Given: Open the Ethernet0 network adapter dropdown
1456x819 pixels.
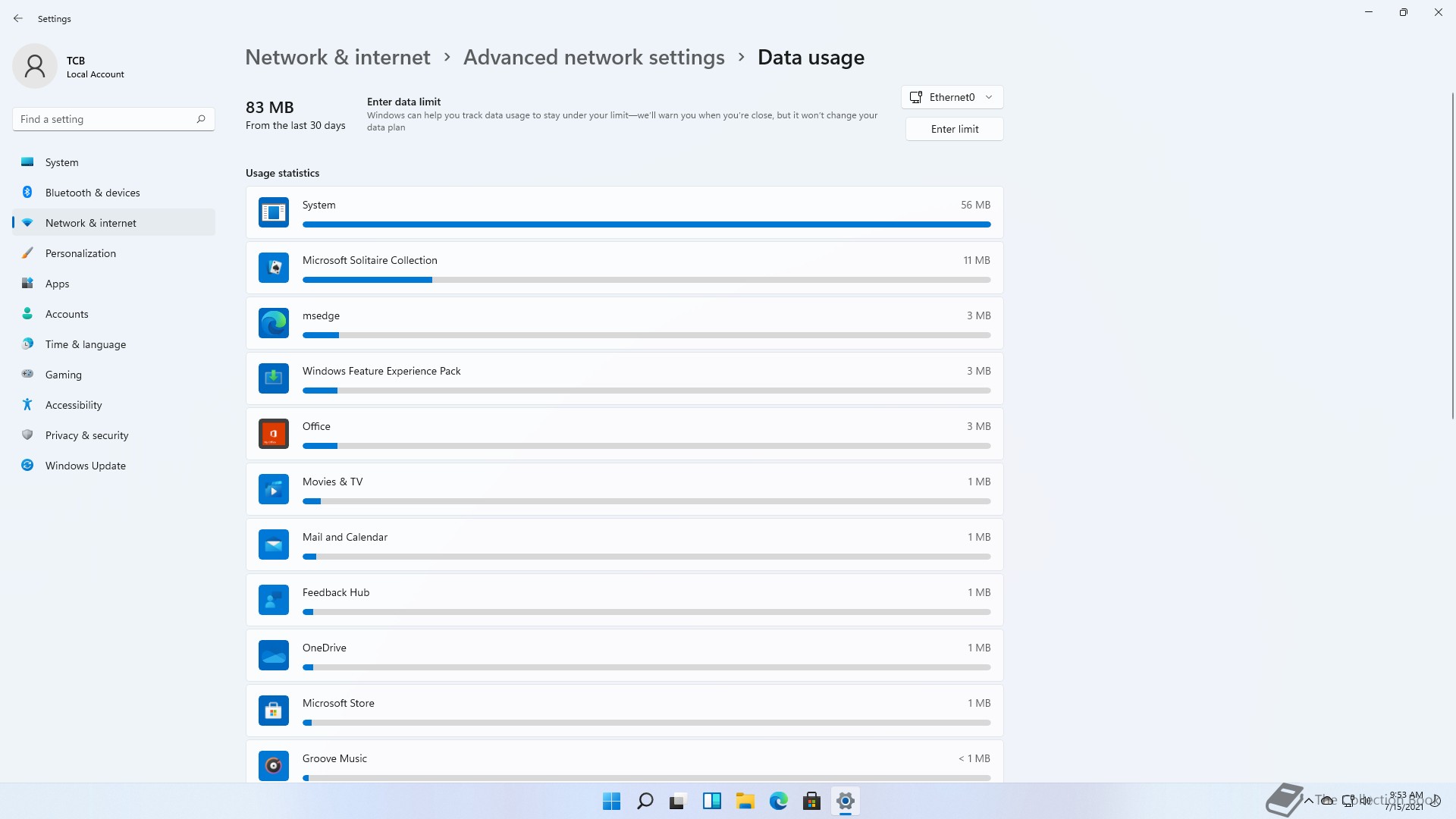Looking at the screenshot, I should tap(952, 97).
